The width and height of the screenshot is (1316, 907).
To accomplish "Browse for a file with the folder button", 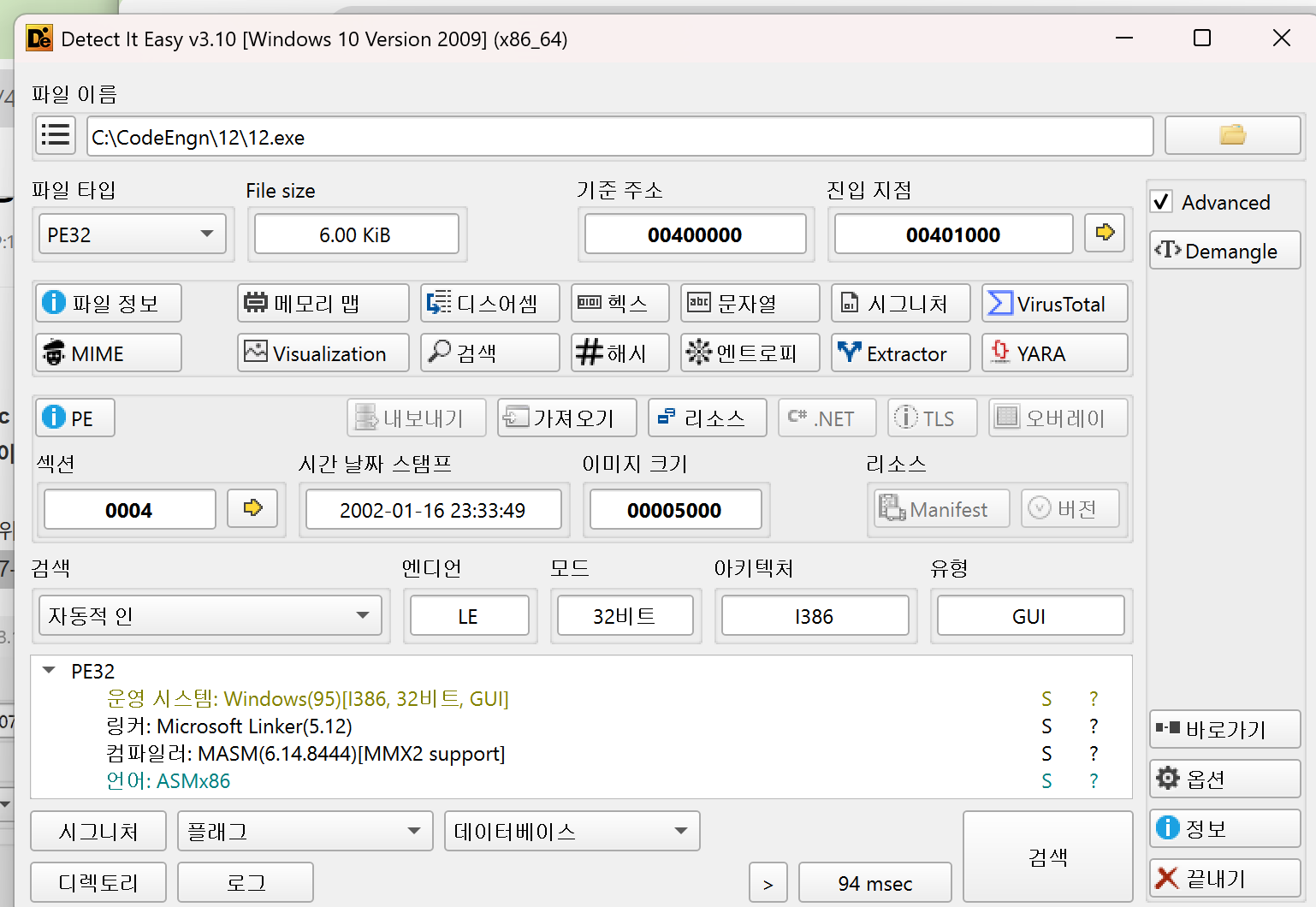I will pos(1232,135).
